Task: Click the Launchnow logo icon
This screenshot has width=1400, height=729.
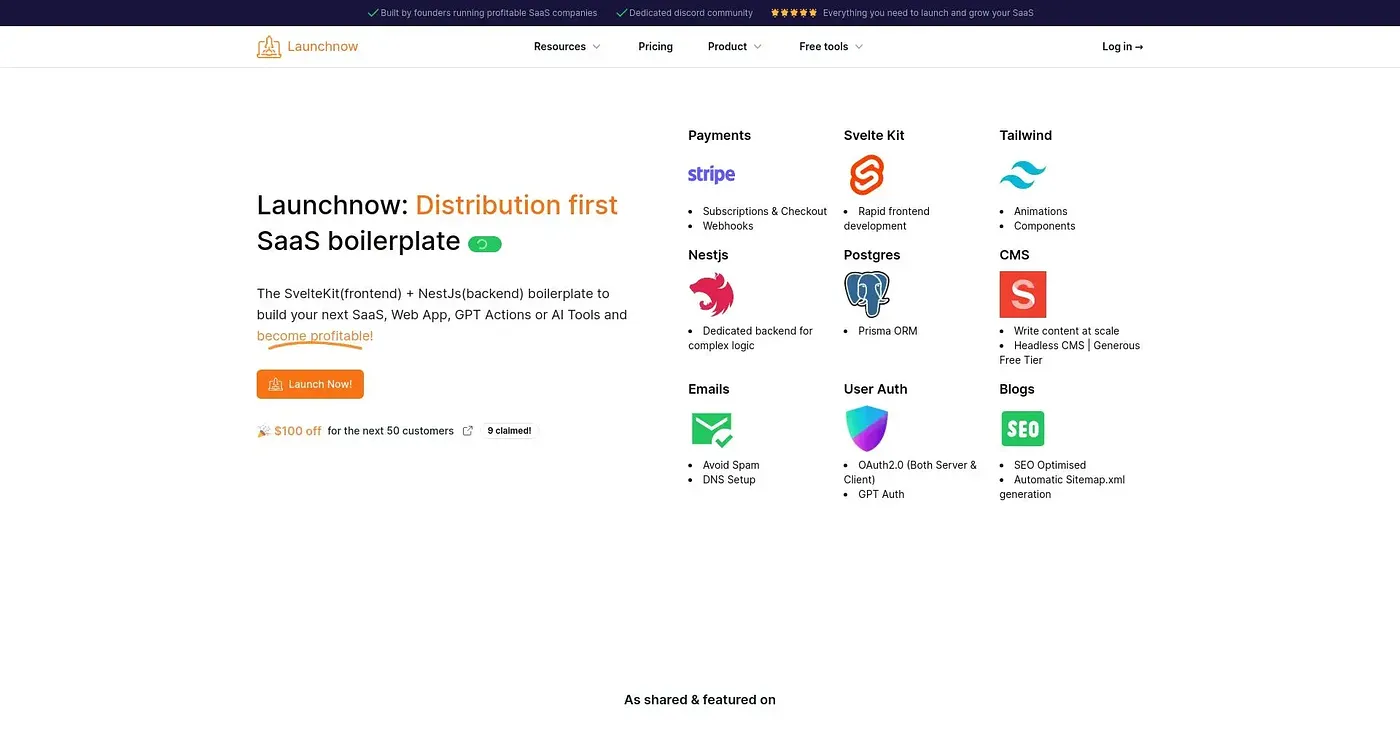Action: click(x=269, y=47)
